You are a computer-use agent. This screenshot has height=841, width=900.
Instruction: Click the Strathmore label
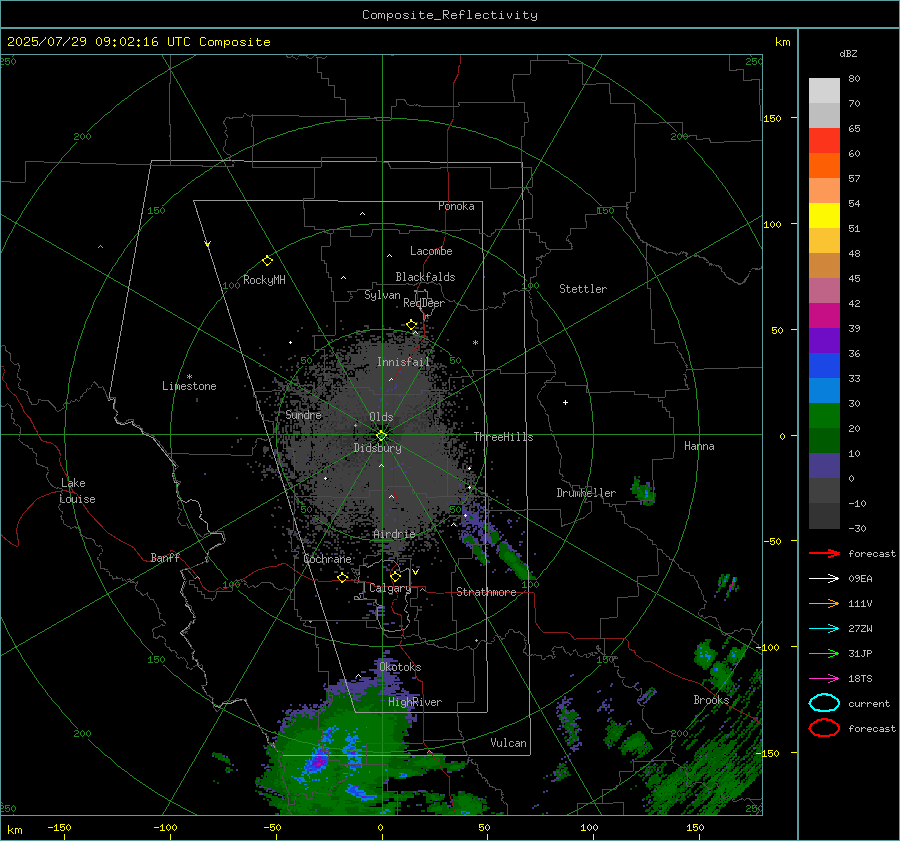(x=486, y=592)
